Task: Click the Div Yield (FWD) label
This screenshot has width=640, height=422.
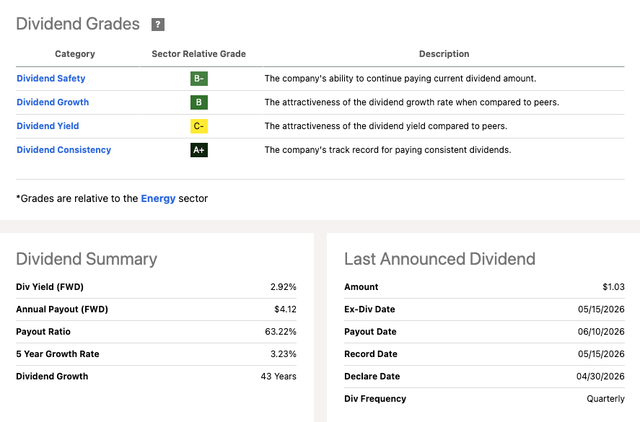Action: [x=50, y=287]
